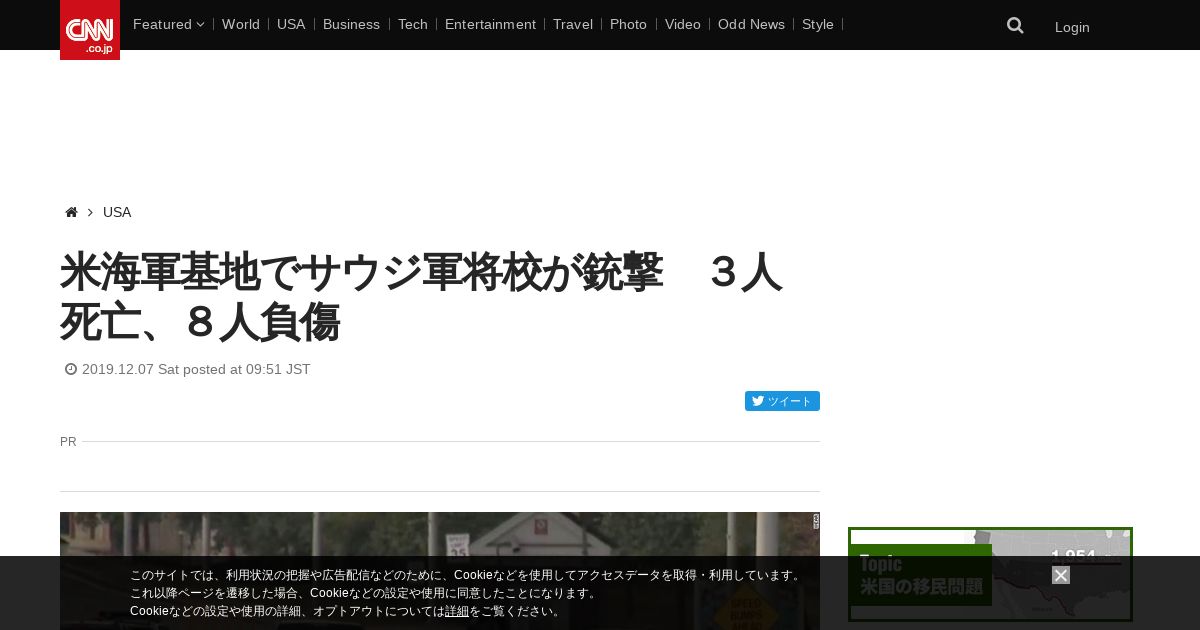The height and width of the screenshot is (630, 1200).
Task: Select the Entertainment menu item
Action: (x=490, y=24)
